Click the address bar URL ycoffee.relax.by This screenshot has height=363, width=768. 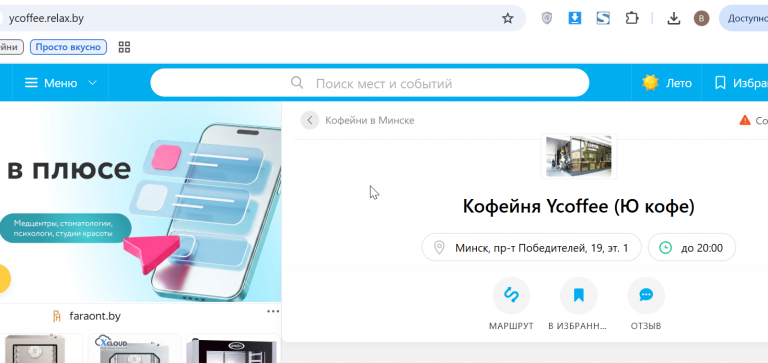point(46,19)
